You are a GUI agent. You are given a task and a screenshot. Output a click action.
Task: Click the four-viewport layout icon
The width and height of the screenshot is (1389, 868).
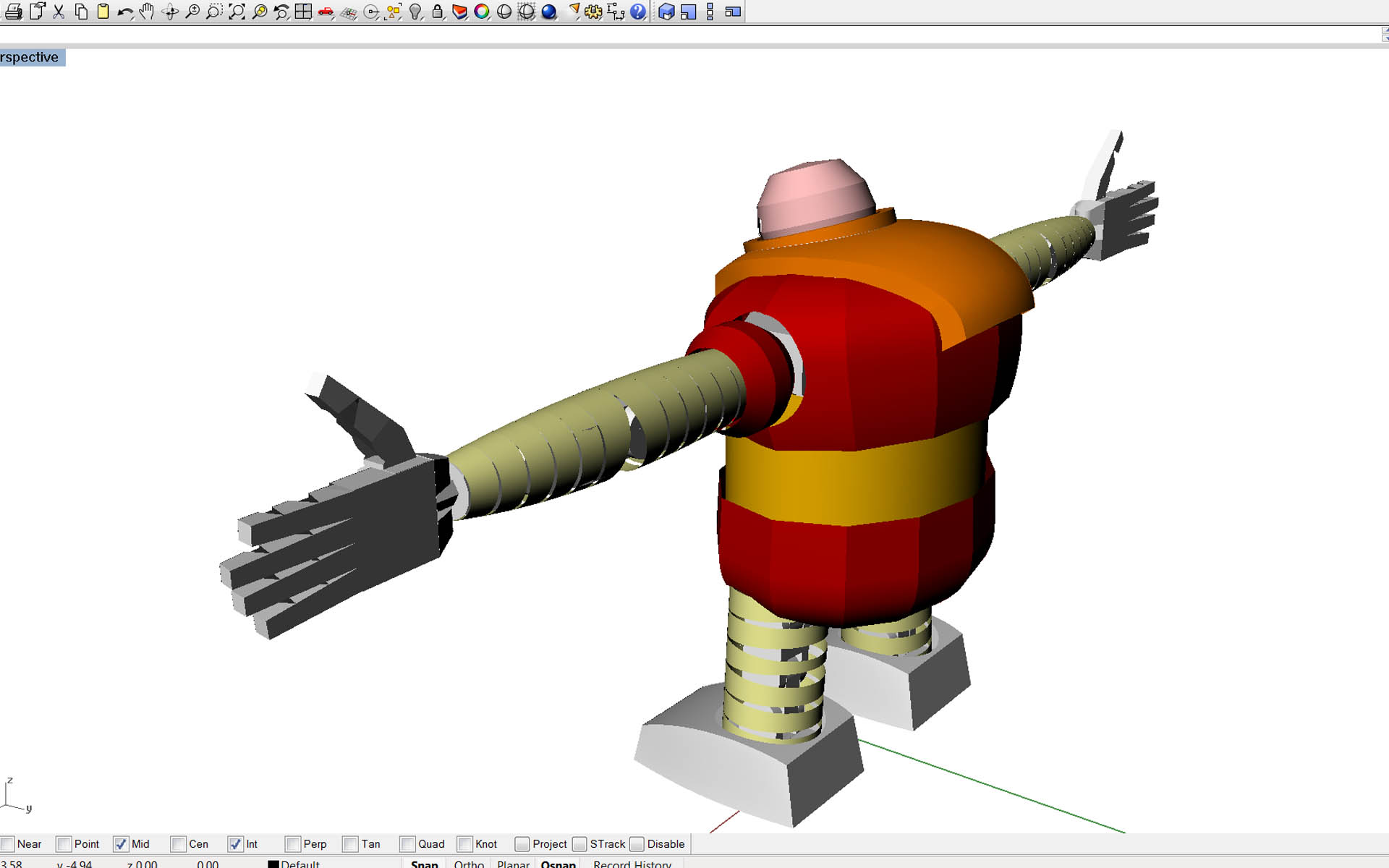pos(303,12)
